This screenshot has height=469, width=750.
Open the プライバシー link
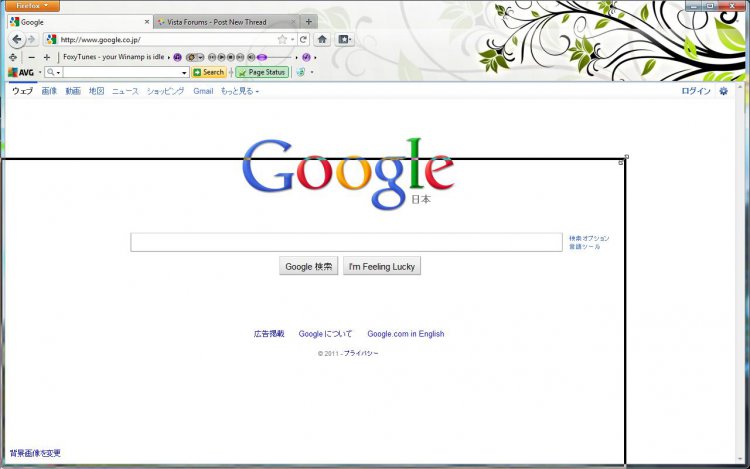point(361,353)
